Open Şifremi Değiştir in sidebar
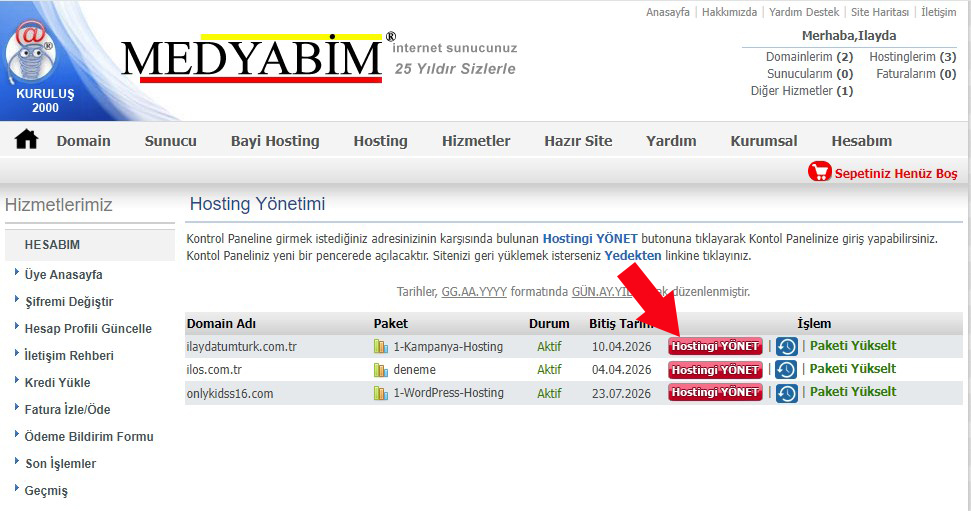The image size is (971, 511). click(69, 302)
